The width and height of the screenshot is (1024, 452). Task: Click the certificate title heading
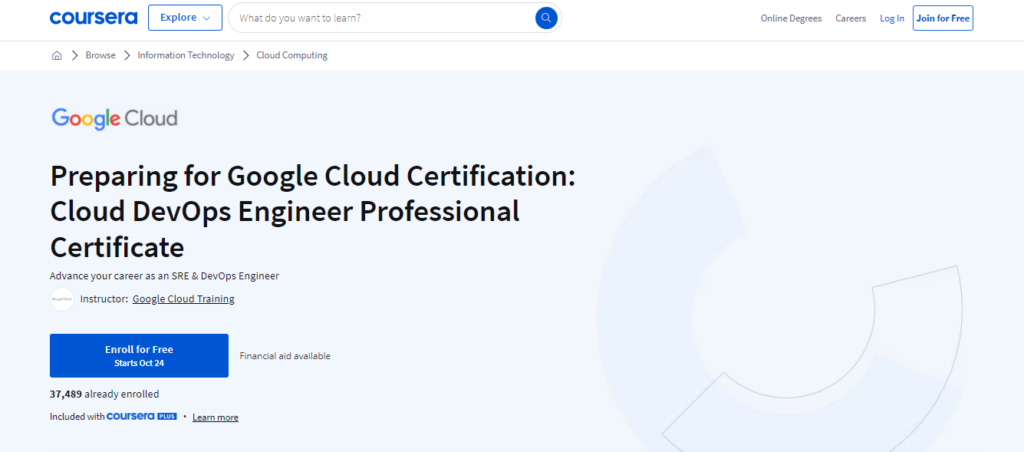[313, 212]
